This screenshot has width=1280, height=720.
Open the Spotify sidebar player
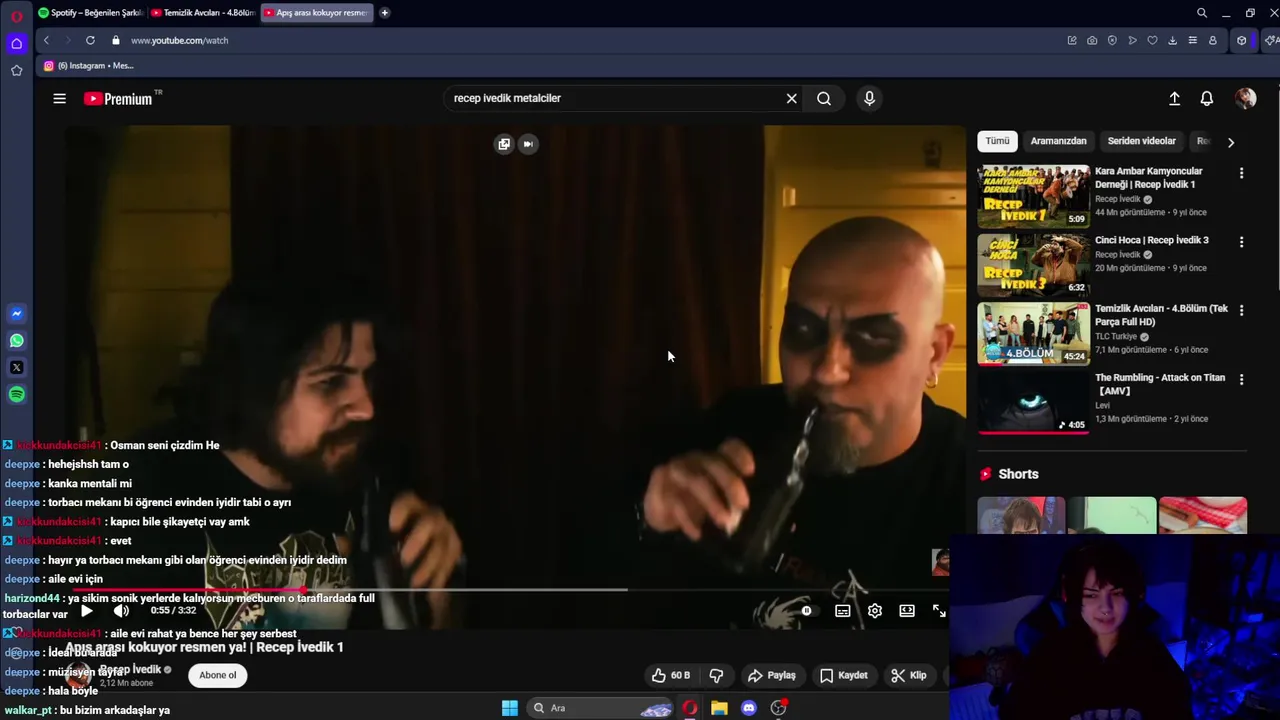pos(16,395)
